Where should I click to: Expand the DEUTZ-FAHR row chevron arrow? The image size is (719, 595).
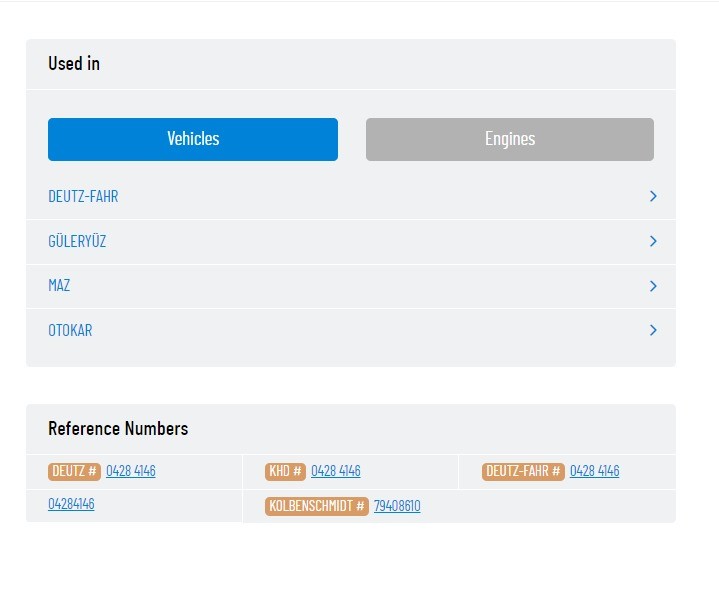point(653,197)
